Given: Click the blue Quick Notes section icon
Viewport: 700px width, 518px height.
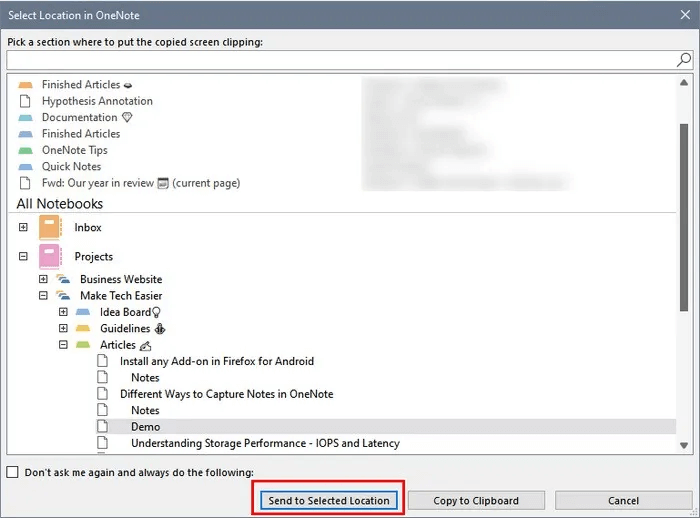Looking at the screenshot, I should tap(25, 167).
